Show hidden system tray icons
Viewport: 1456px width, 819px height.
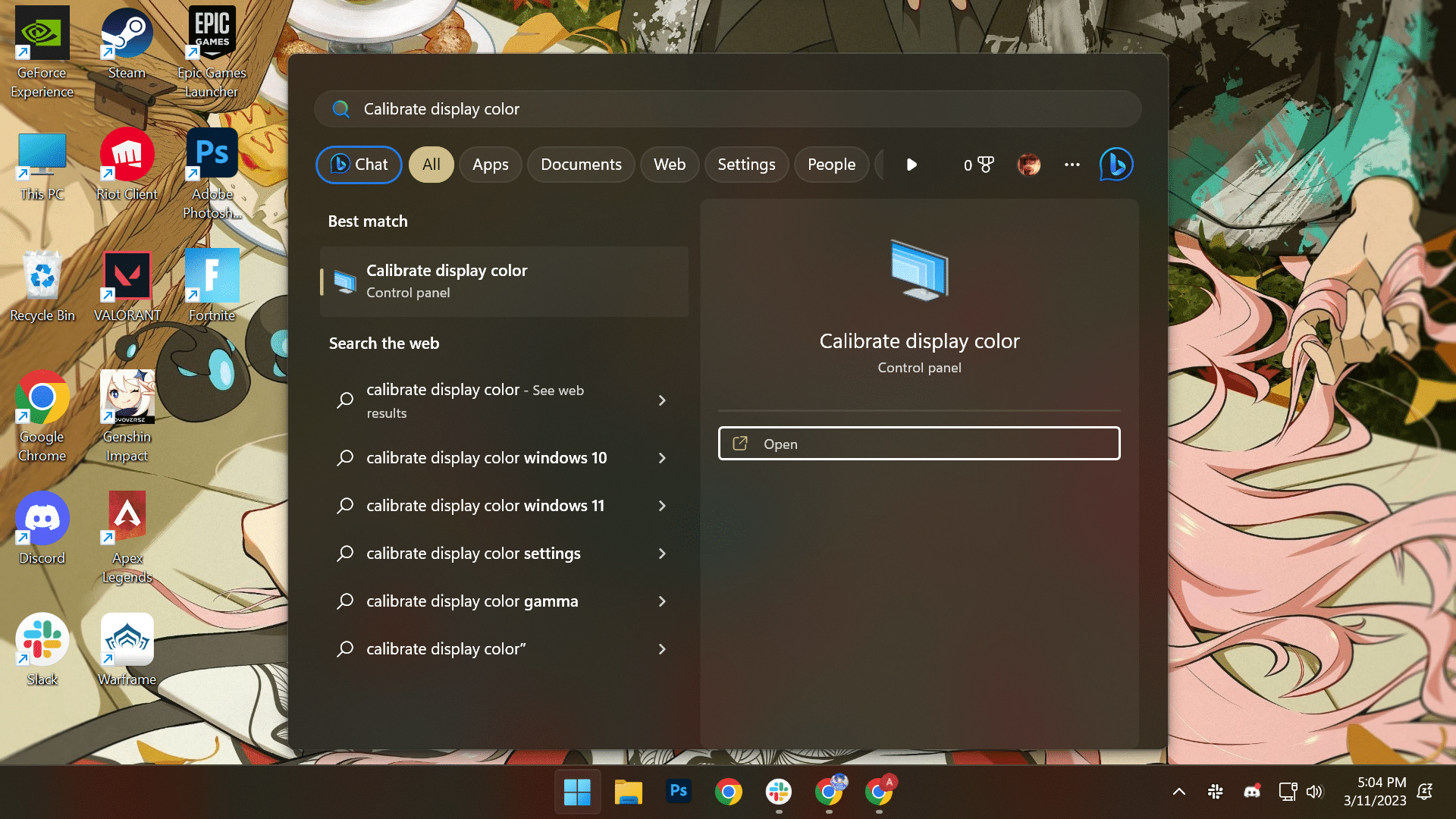[x=1178, y=792]
